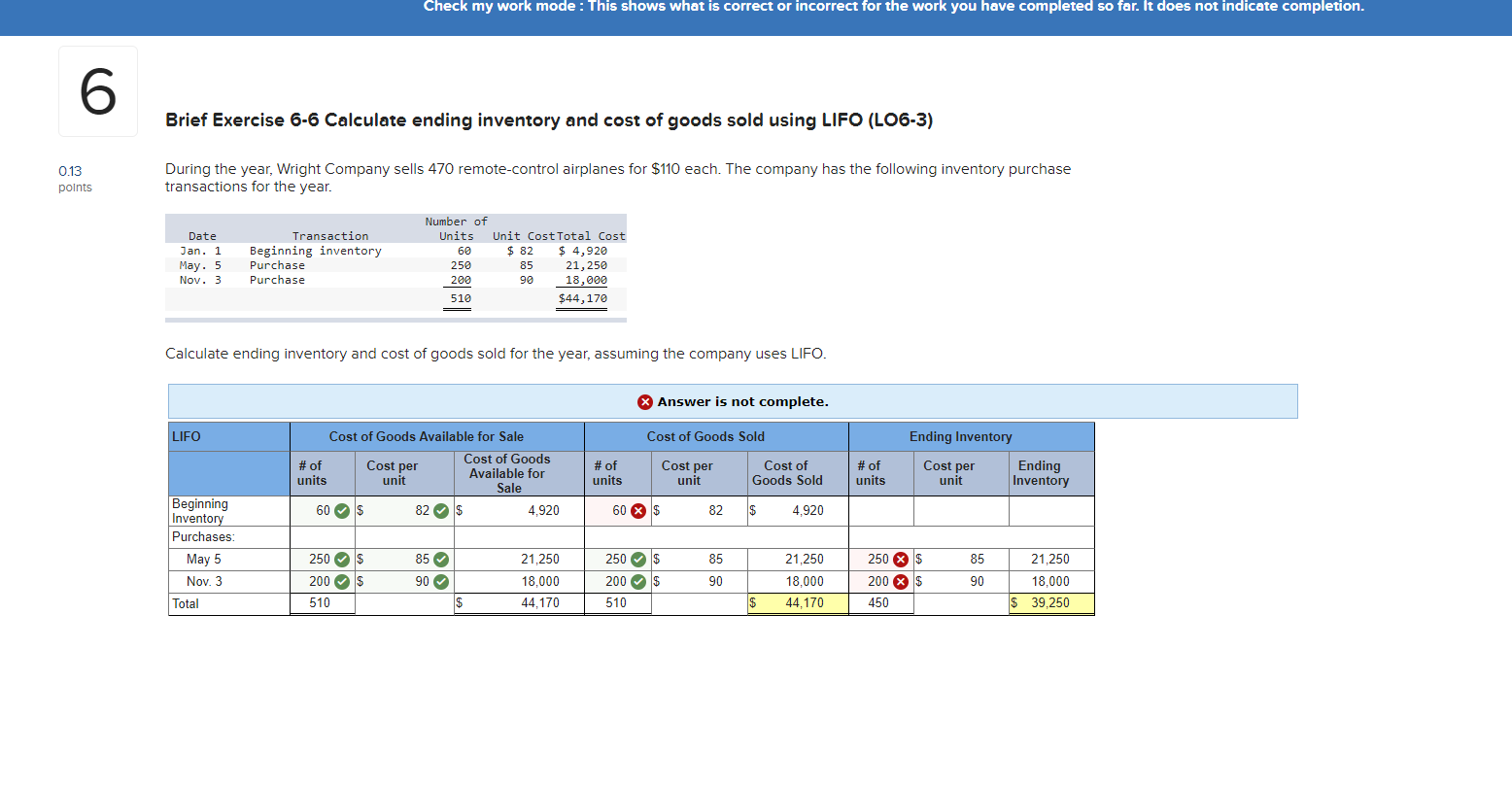The image size is (1512, 786).
Task: Click the LIFO header cell of the table
Action: [x=227, y=436]
